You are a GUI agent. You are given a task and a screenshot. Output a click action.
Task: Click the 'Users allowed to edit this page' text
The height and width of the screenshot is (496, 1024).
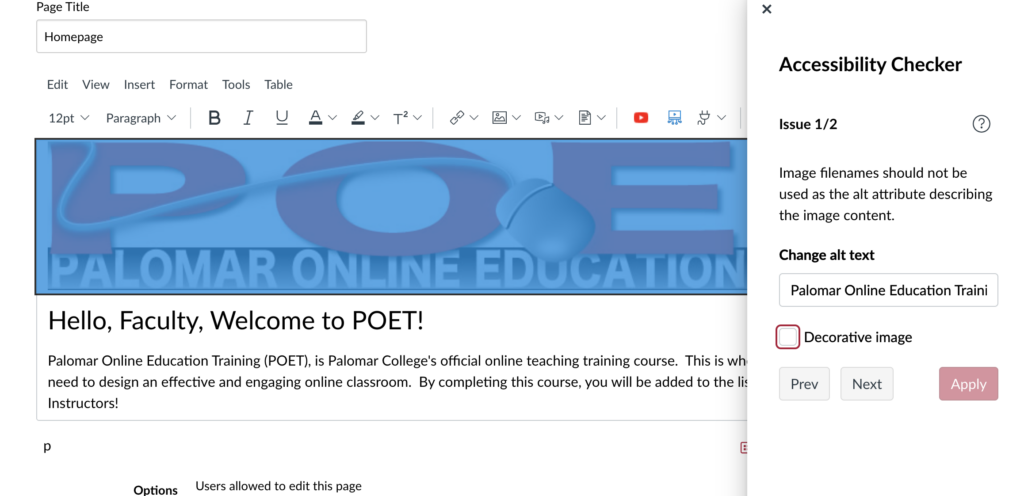tap(278, 486)
